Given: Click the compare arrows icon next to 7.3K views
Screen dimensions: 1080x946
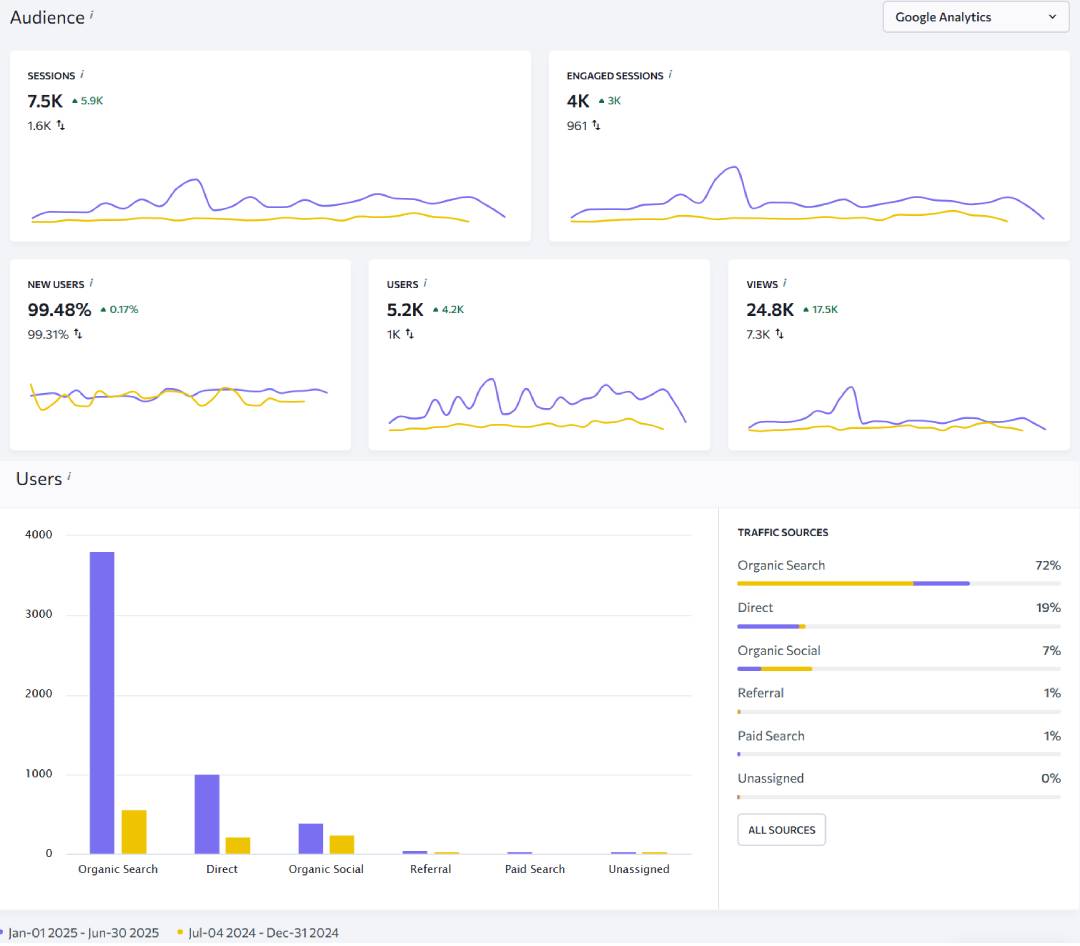Looking at the screenshot, I should (x=779, y=334).
